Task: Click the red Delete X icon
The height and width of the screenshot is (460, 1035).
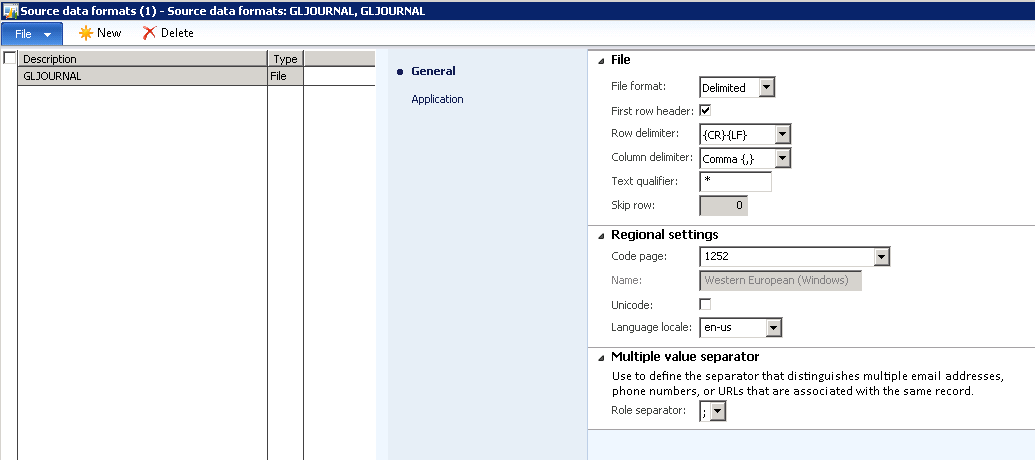Action: 150,33
